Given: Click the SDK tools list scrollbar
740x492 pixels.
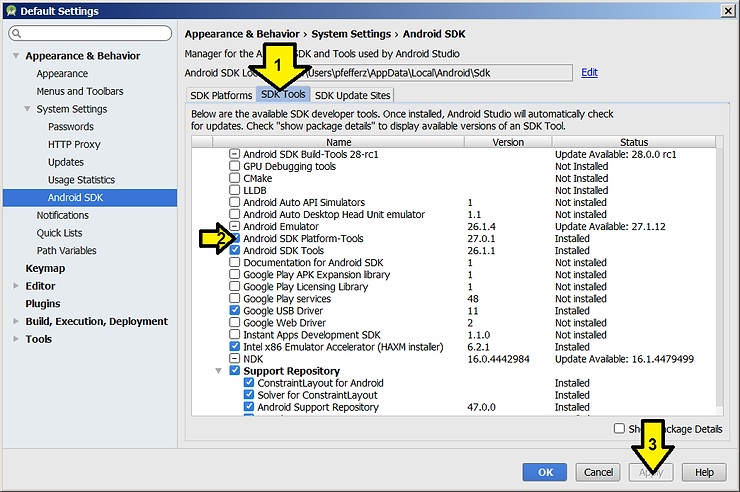Looking at the screenshot, I should [x=719, y=278].
